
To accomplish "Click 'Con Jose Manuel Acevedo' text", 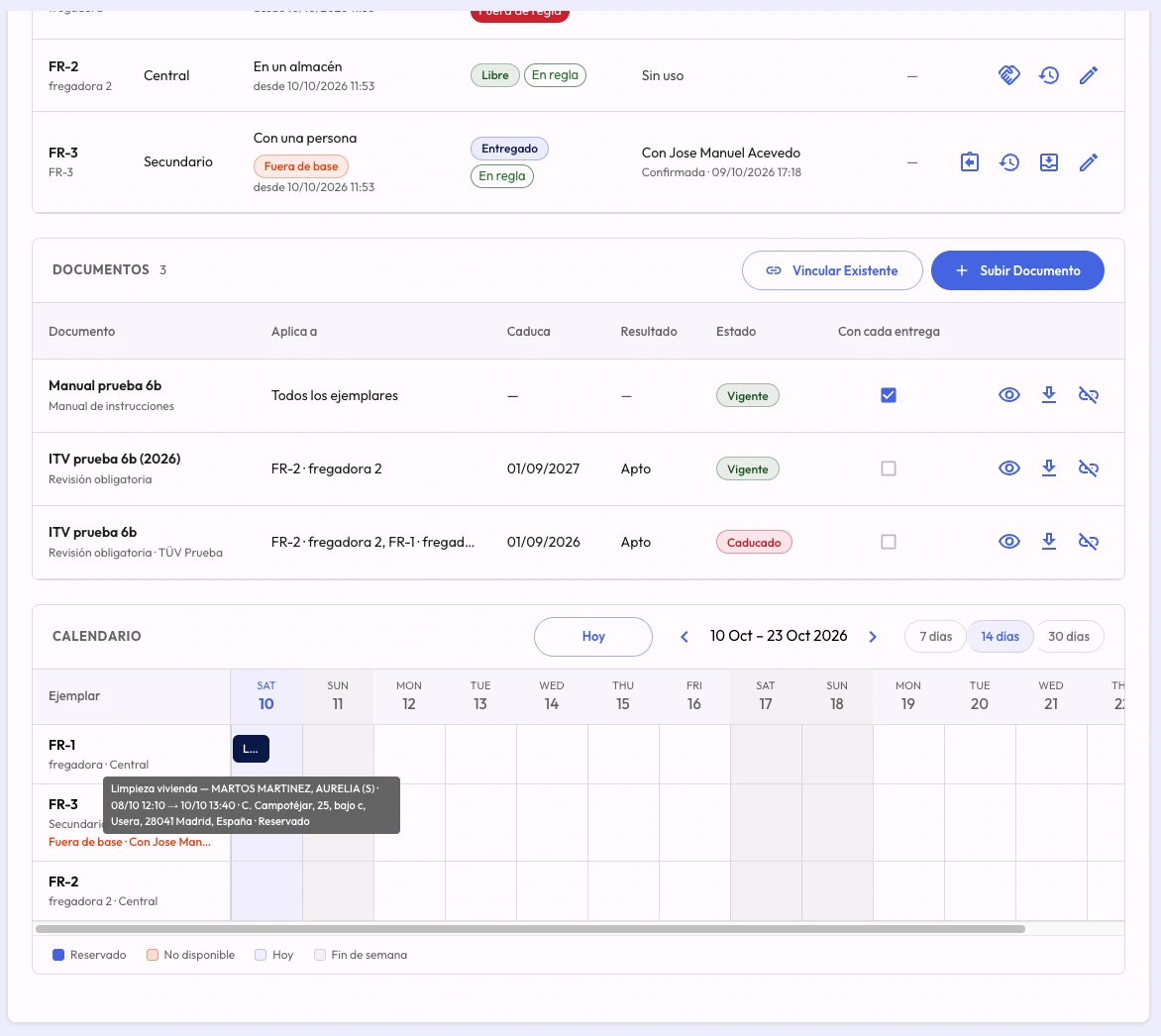I will [x=720, y=154].
